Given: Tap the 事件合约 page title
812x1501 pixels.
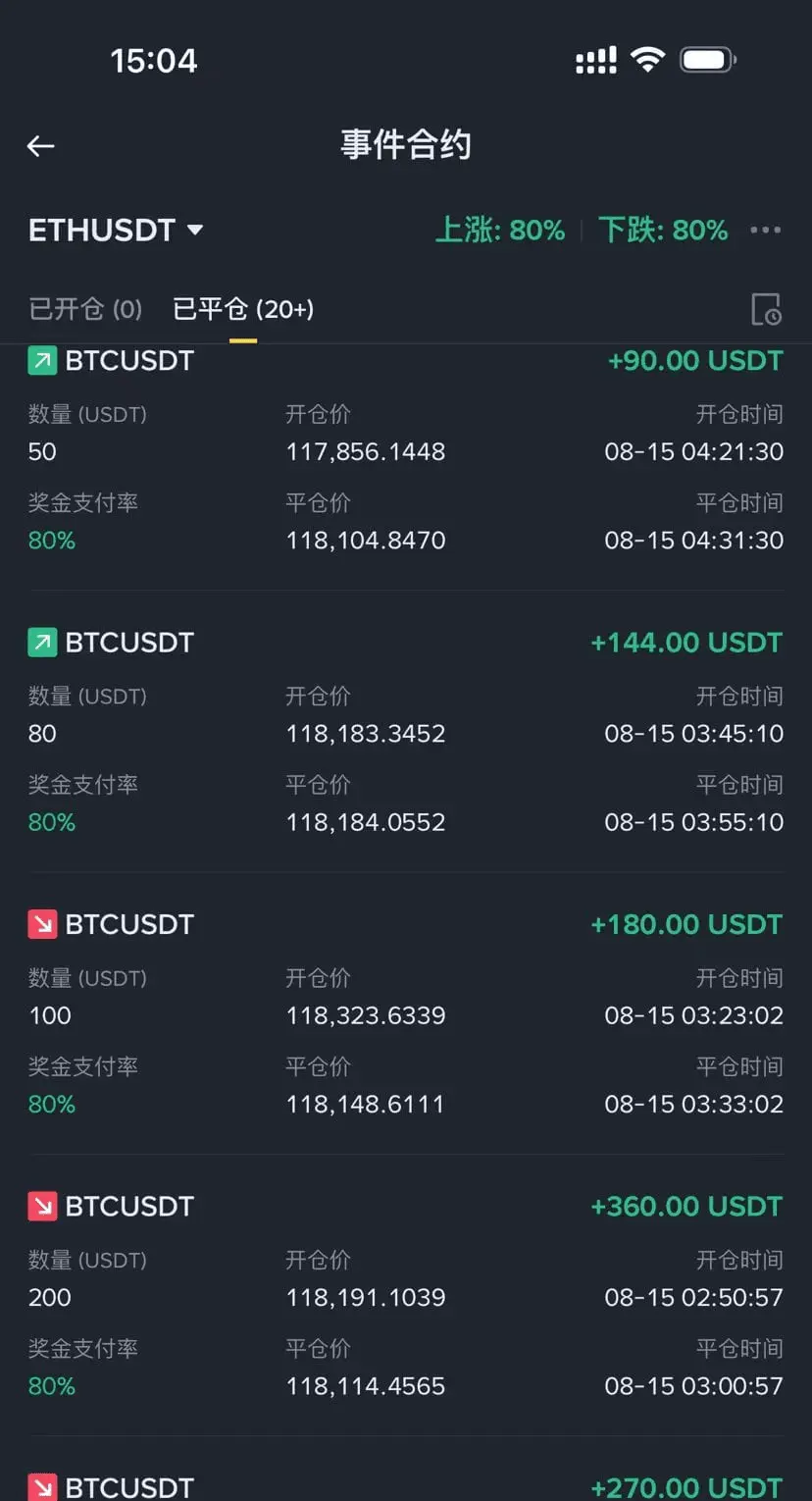Looking at the screenshot, I should point(406,145).
